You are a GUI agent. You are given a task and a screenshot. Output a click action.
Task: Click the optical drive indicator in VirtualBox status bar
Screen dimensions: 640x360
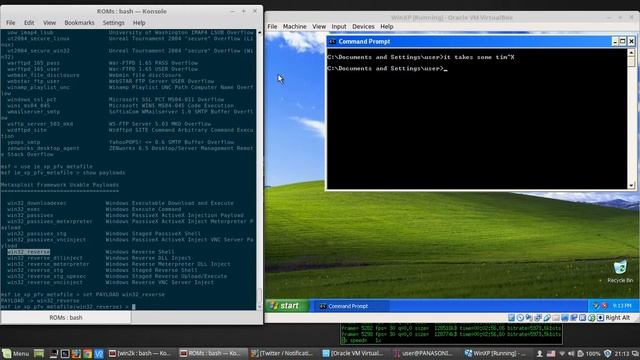coord(520,318)
